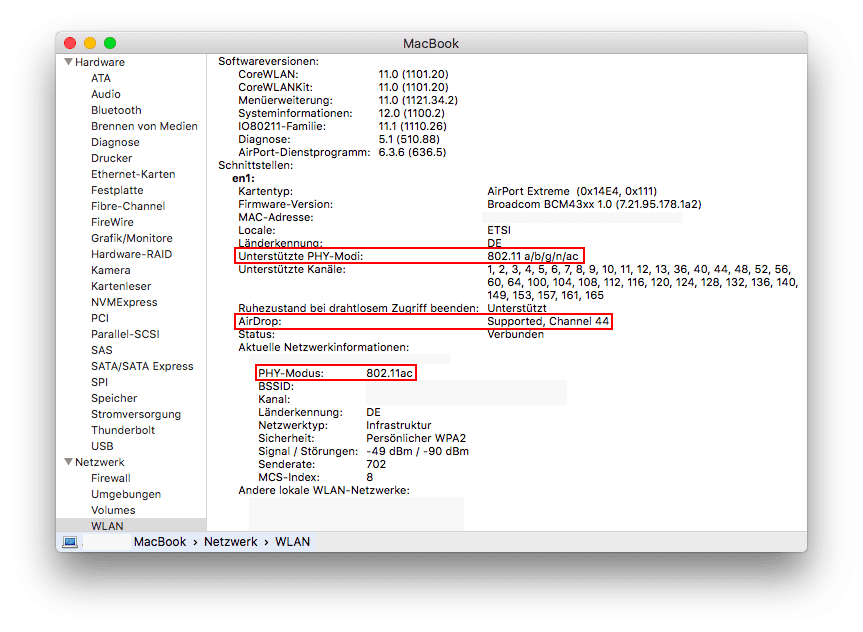Screen dimensions: 863x632
Task: Open Parallel-SCSI entry
Action: tap(125, 334)
